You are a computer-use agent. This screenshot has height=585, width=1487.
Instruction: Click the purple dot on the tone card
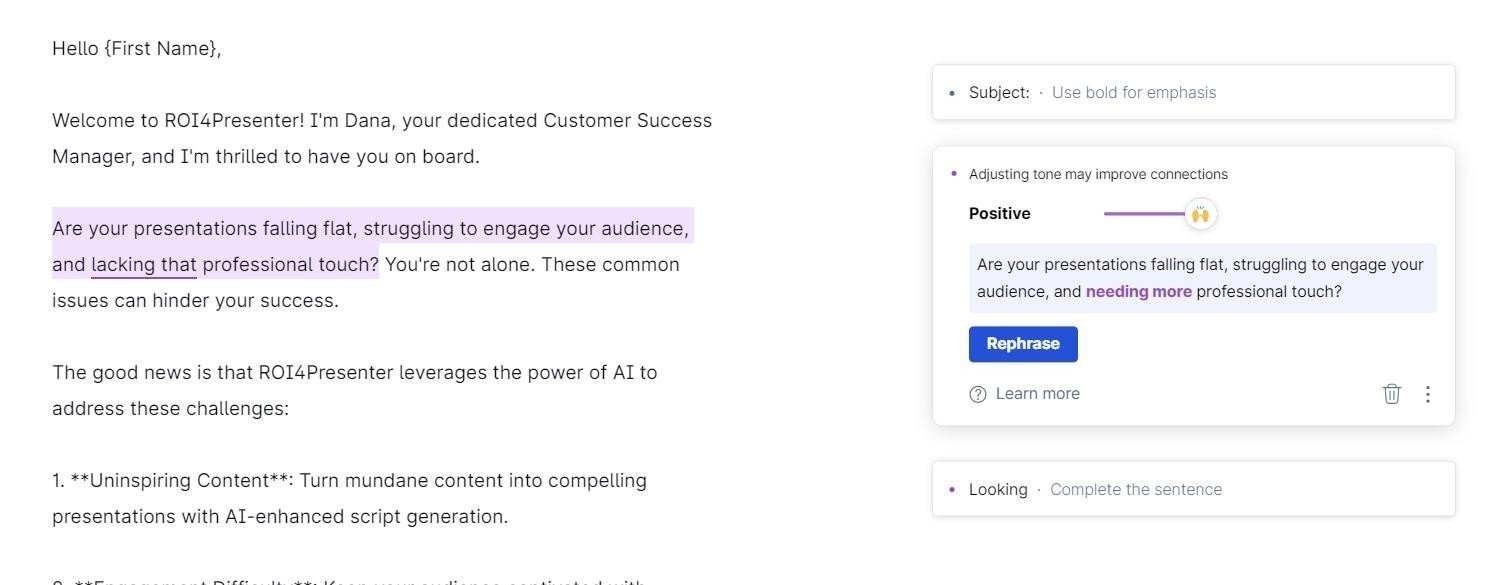coord(953,173)
